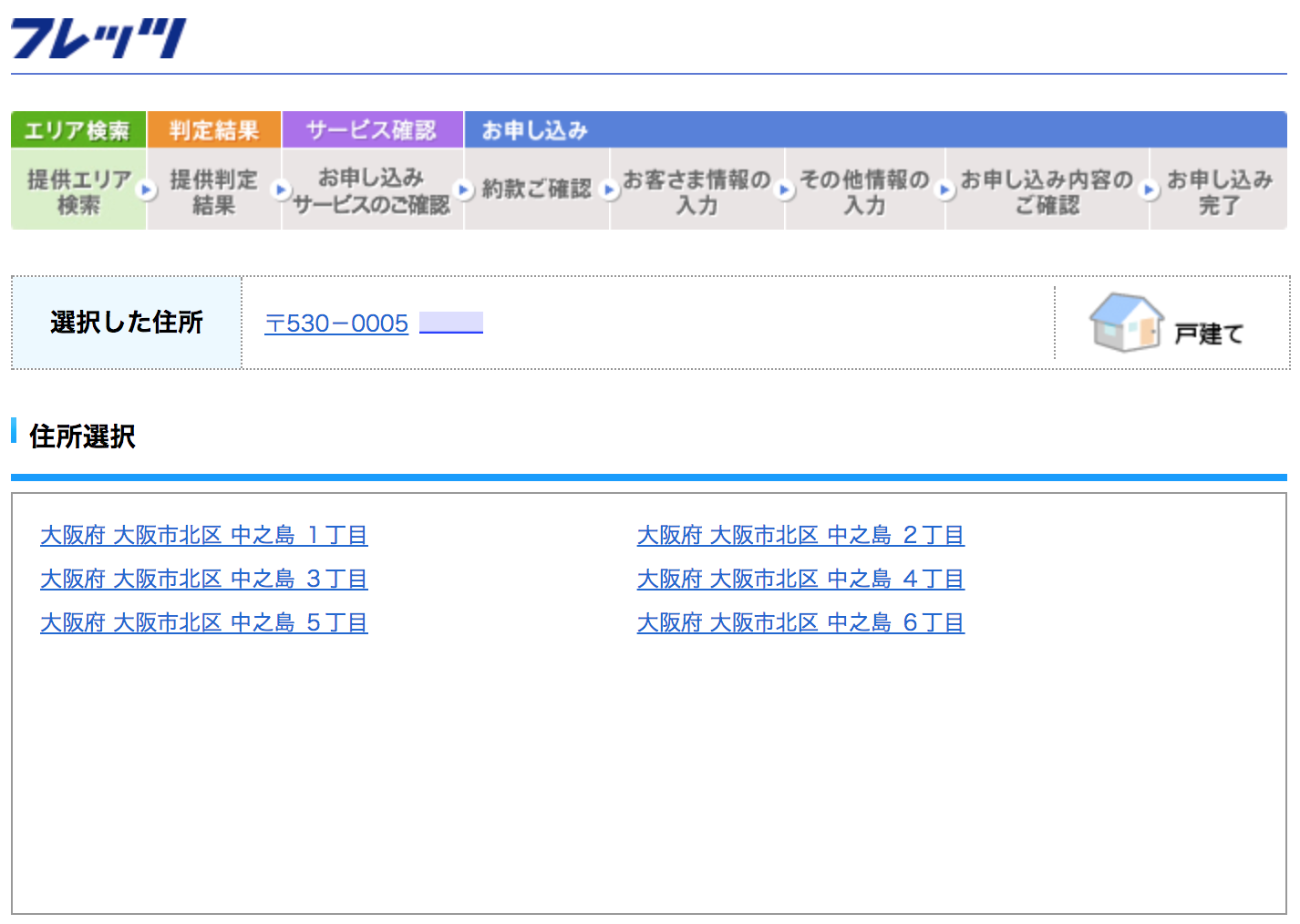Choose 大阪府 大阪市北区 中之島 2丁目
The height and width of the screenshot is (924, 1300).
click(x=800, y=535)
